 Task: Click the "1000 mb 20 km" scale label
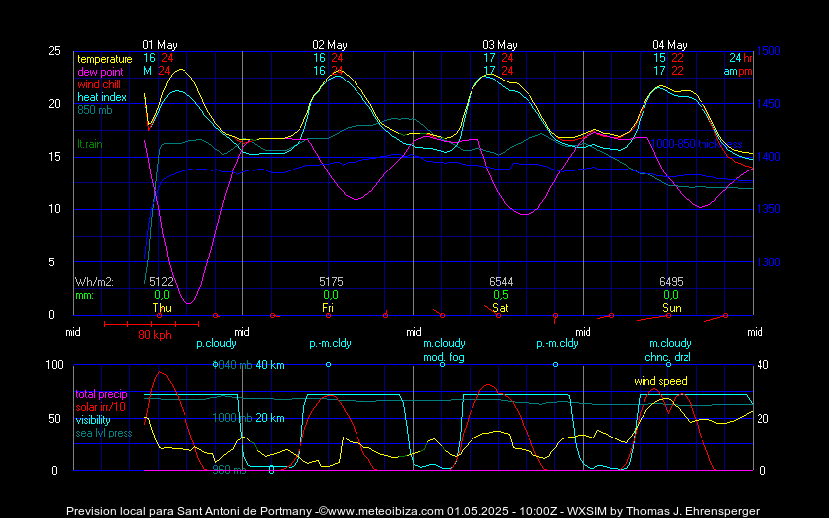point(248,418)
